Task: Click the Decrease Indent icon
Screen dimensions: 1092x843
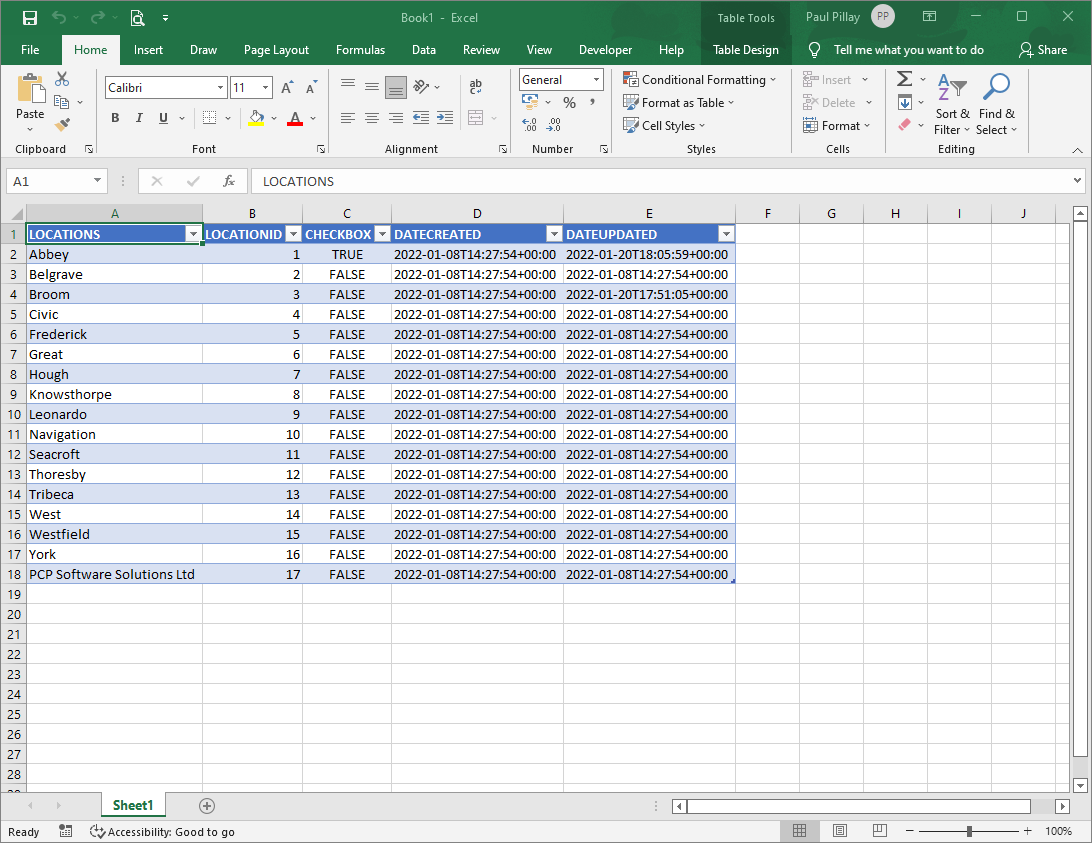Action: (421, 118)
